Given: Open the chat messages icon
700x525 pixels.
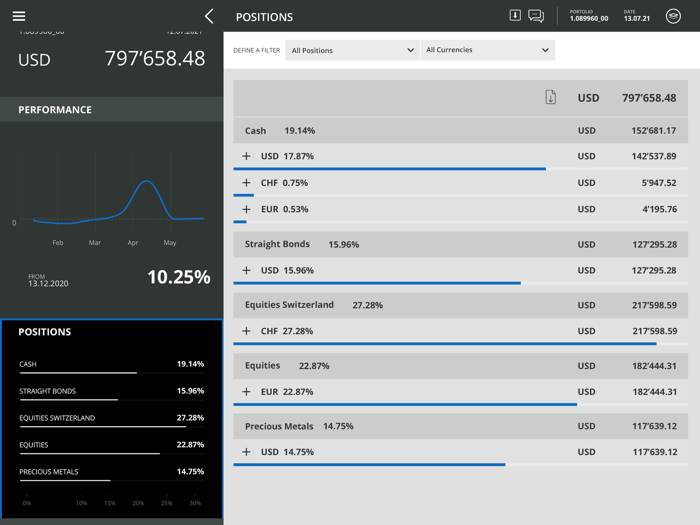Looking at the screenshot, I should click(x=536, y=16).
